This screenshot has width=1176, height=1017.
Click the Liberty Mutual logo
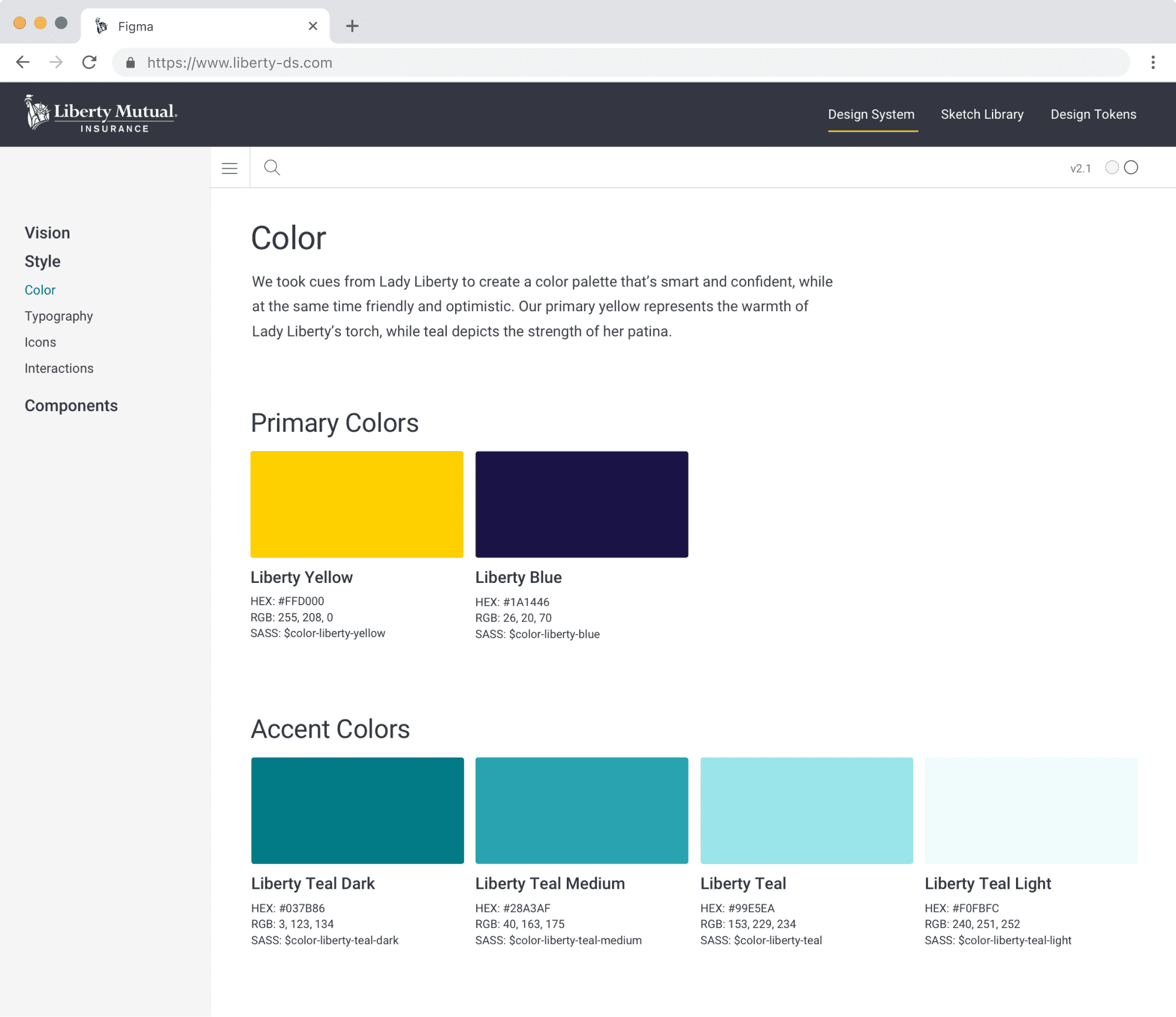tap(101, 114)
